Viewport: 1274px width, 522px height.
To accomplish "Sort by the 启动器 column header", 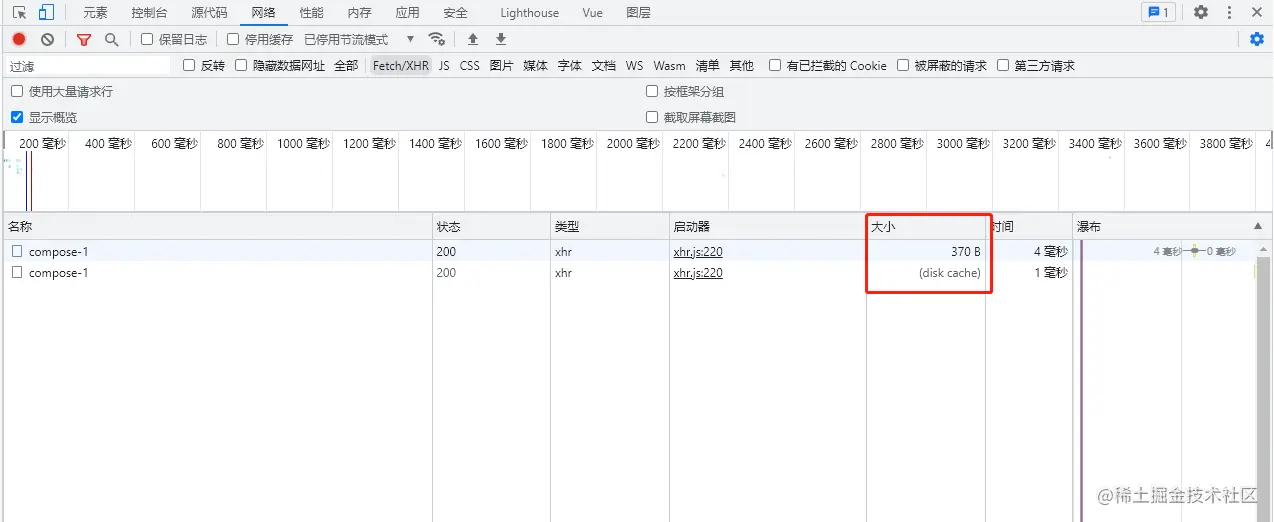I will 767,227.
